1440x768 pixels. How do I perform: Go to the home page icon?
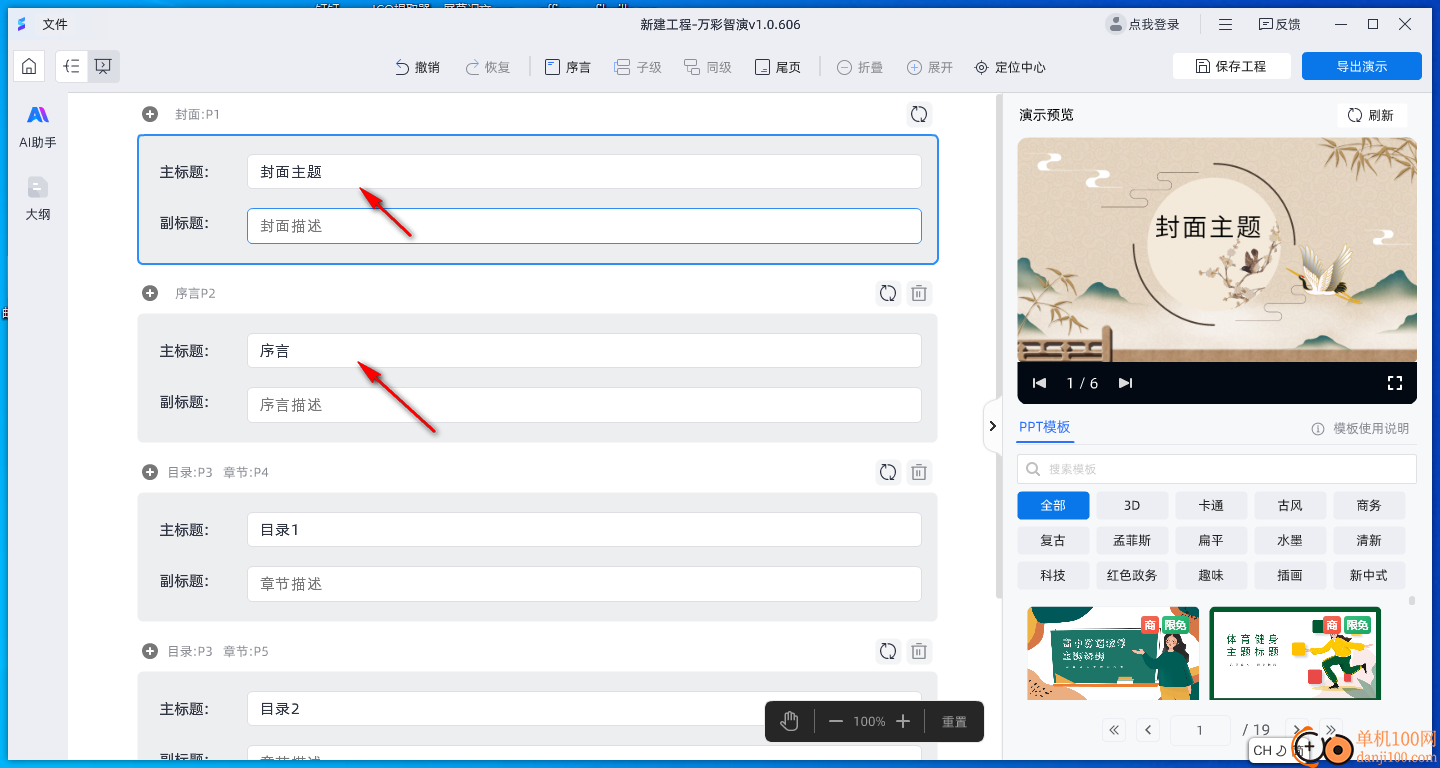click(29, 67)
